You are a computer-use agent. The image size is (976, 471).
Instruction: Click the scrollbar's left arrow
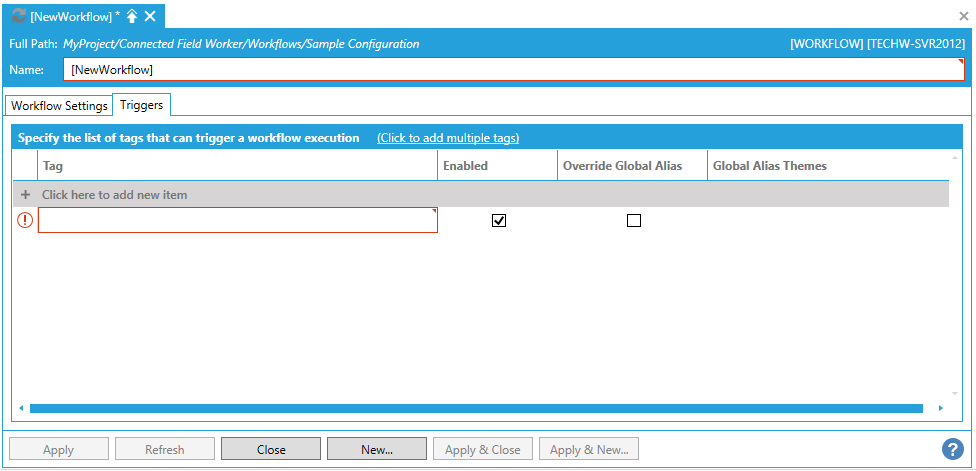click(21, 408)
